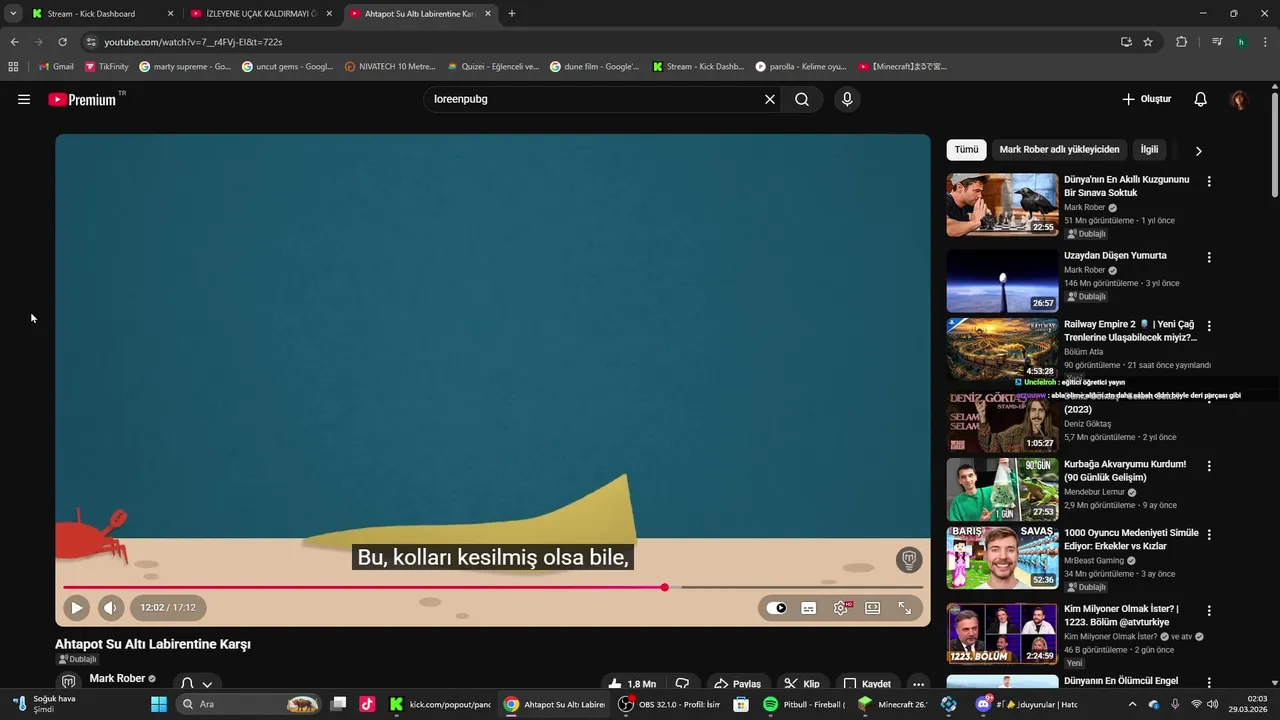Image resolution: width=1280 pixels, height=720 pixels.
Task: Switch to İZLEYENE UÇAK KALDIRMAYI tab
Action: click(x=262, y=14)
